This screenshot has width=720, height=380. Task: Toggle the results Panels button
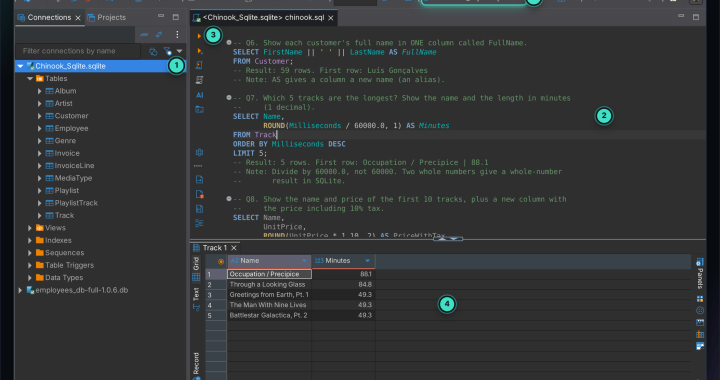click(x=700, y=273)
